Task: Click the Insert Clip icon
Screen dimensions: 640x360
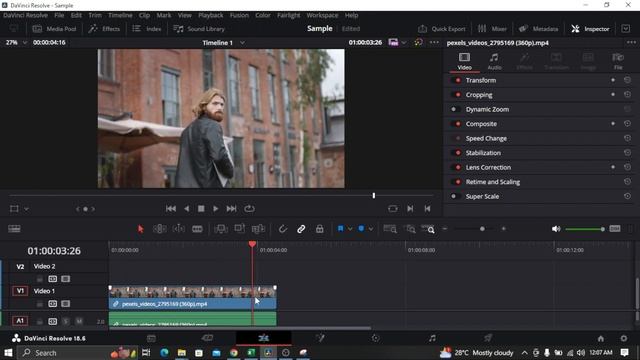Action: click(x=221, y=229)
